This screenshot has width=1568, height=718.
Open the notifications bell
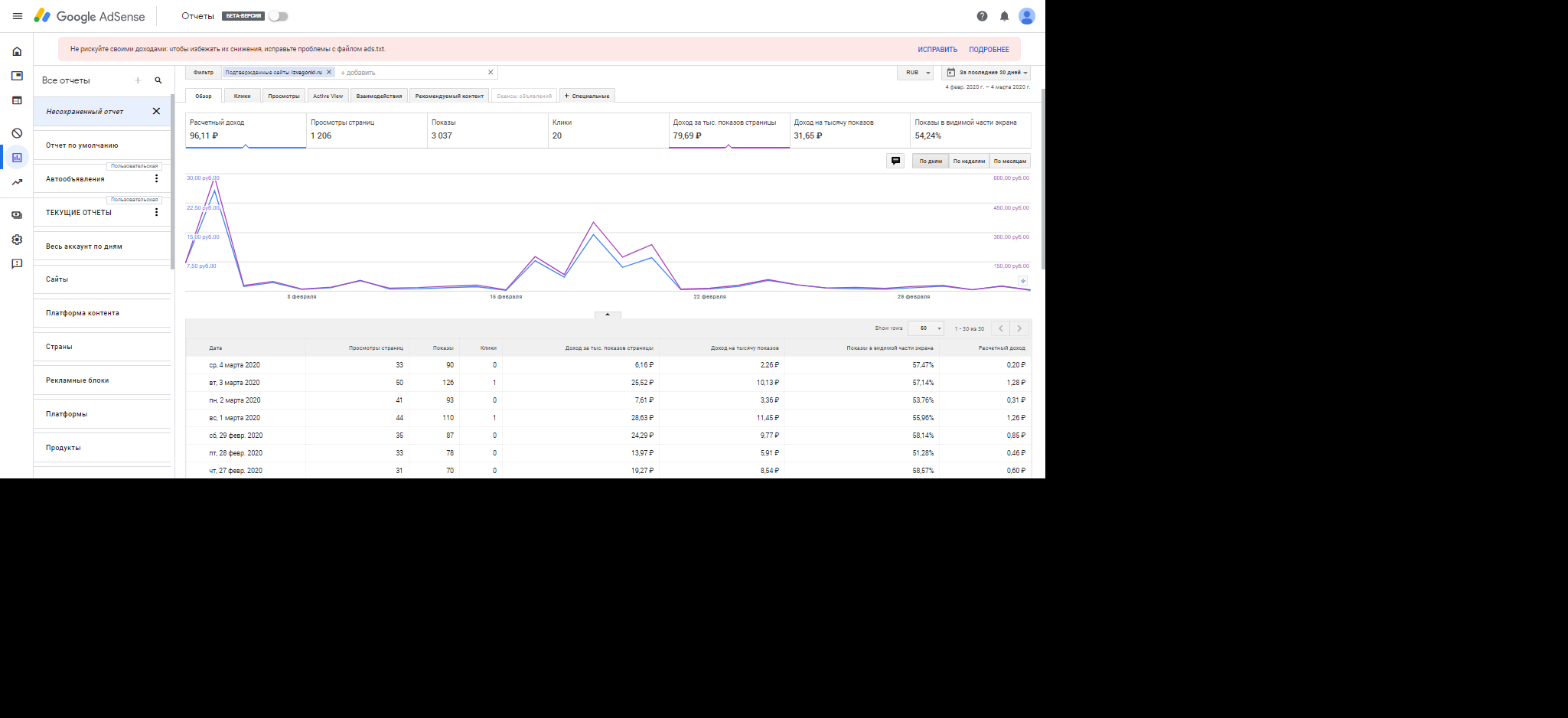[x=1004, y=16]
